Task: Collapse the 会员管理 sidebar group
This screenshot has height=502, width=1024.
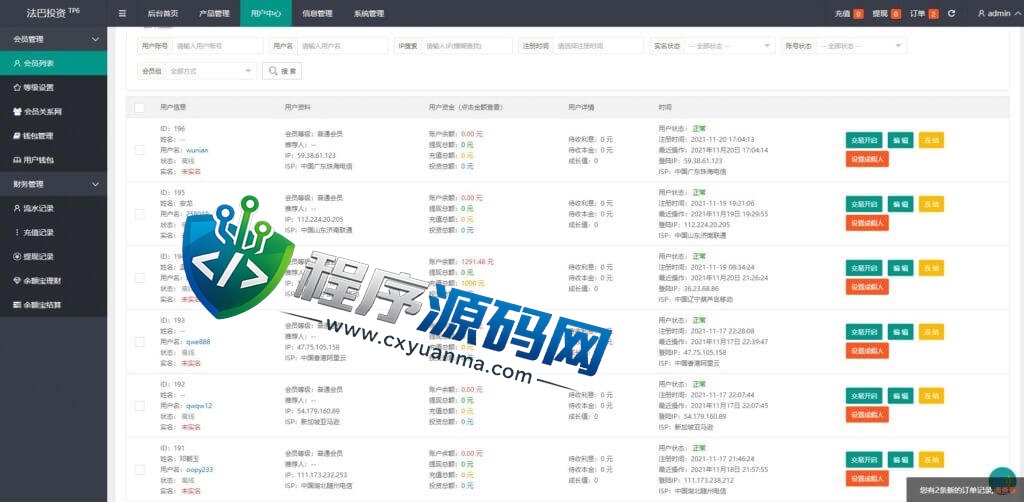Action: click(x=54, y=39)
